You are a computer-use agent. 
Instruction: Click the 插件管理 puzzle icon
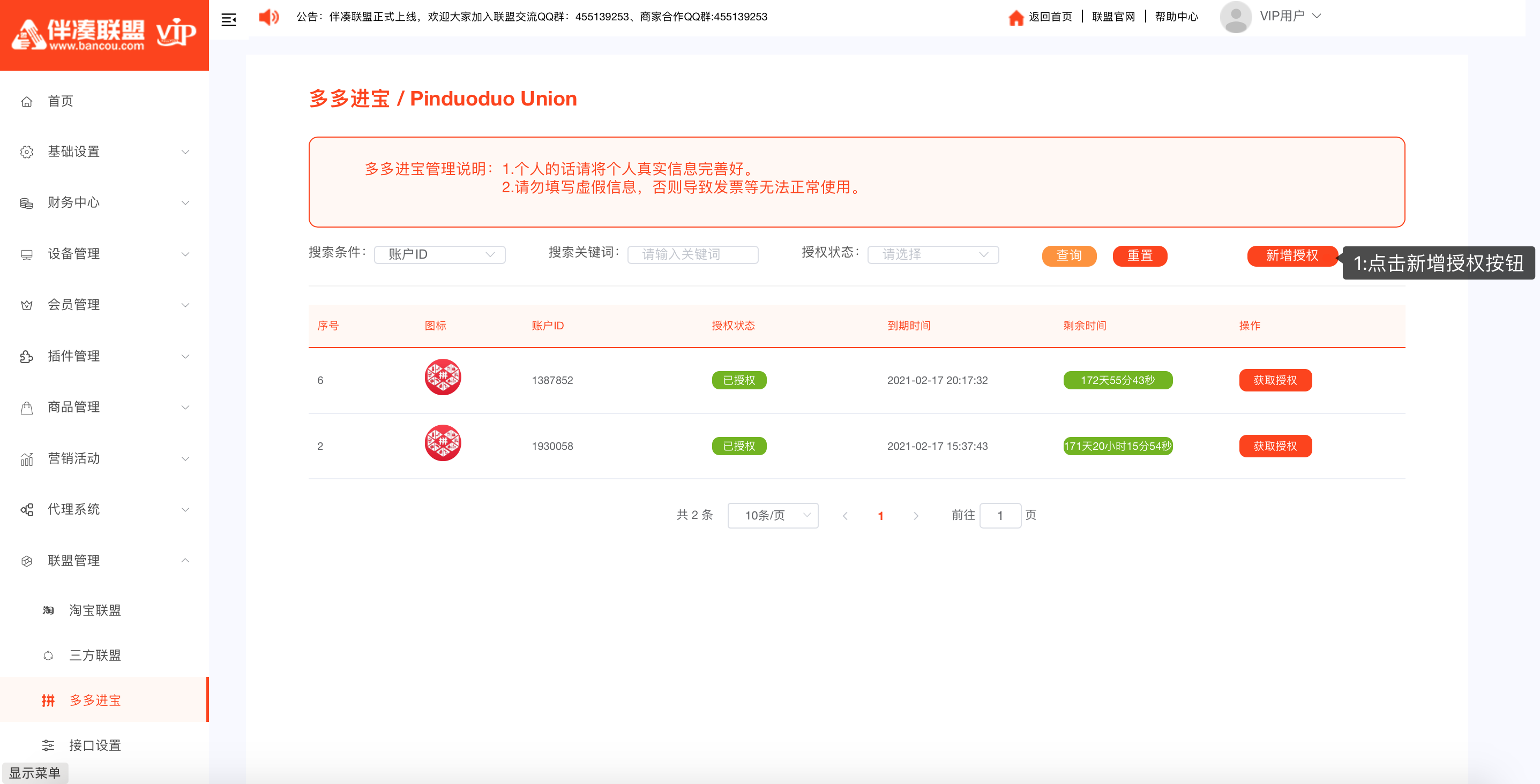(x=26, y=356)
